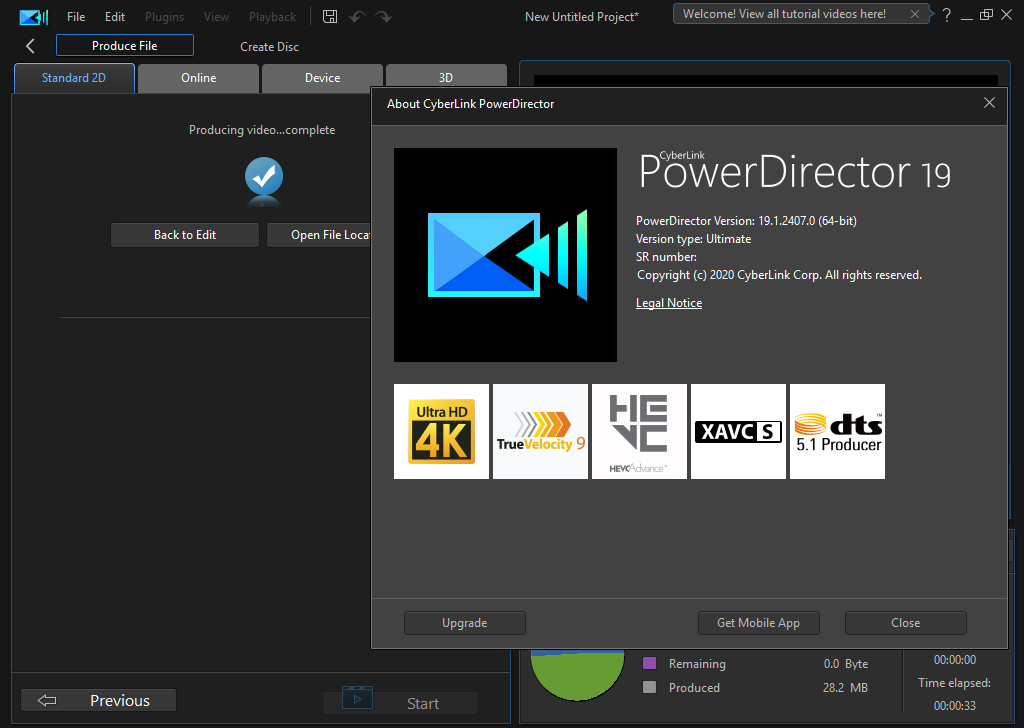Click the Back to Edit button
This screenshot has width=1024, height=728.
point(185,235)
